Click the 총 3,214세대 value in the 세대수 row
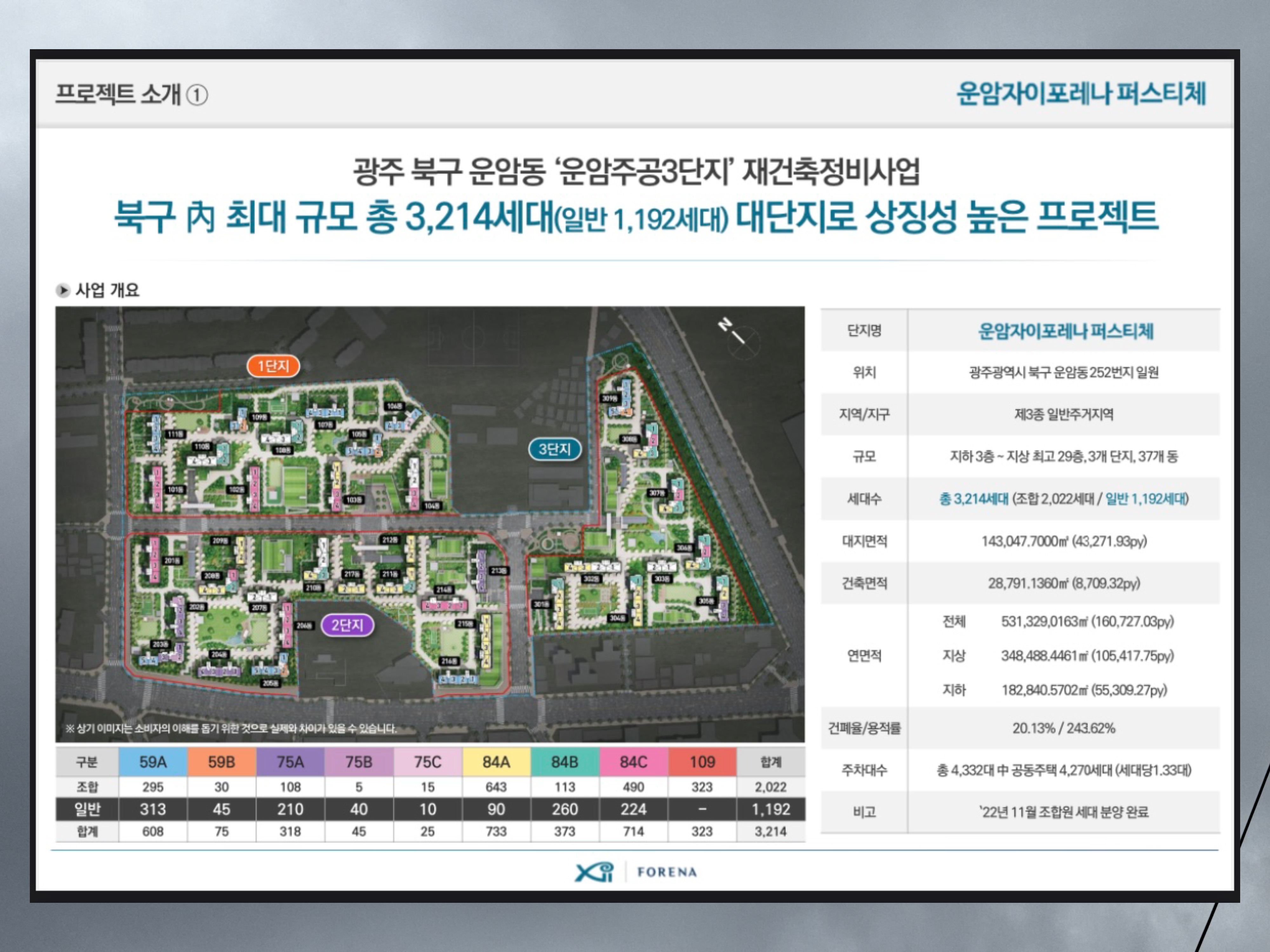 tap(974, 499)
